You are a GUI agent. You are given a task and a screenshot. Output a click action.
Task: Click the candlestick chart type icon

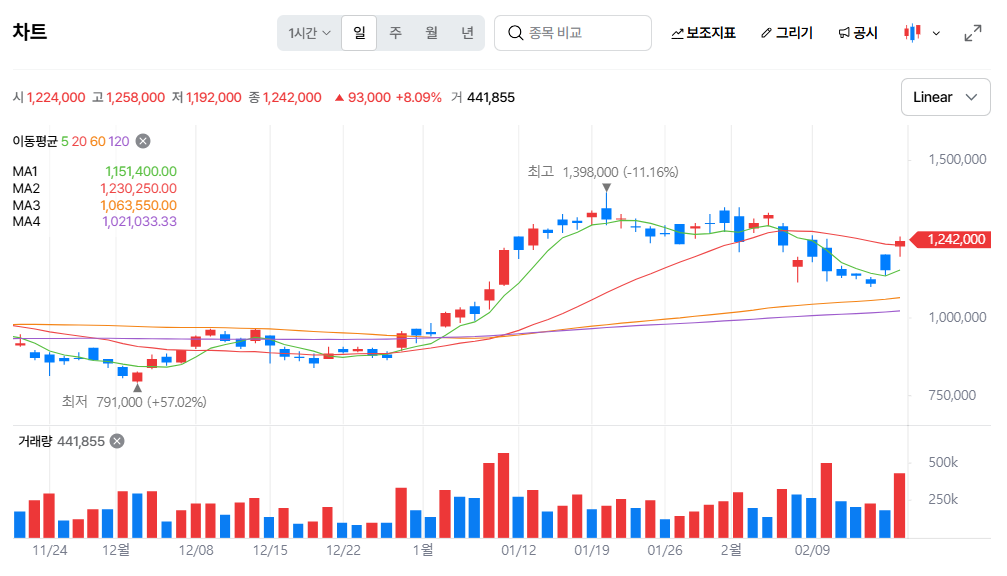coord(912,33)
